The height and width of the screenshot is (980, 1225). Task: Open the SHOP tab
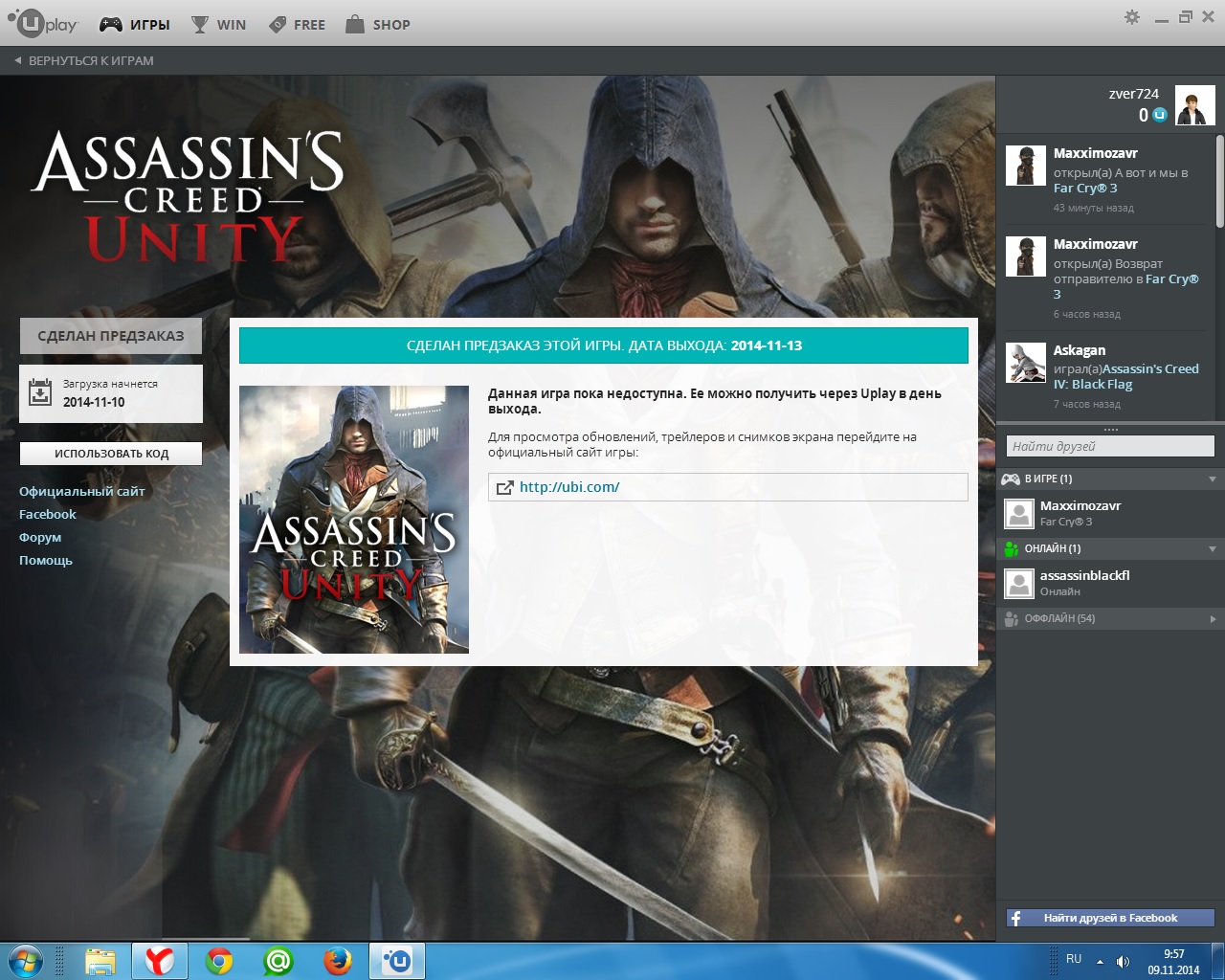click(378, 25)
